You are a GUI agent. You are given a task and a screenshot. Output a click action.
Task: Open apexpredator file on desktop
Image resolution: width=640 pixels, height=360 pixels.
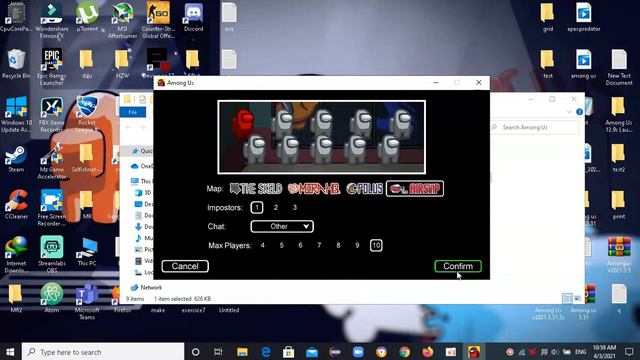(584, 17)
